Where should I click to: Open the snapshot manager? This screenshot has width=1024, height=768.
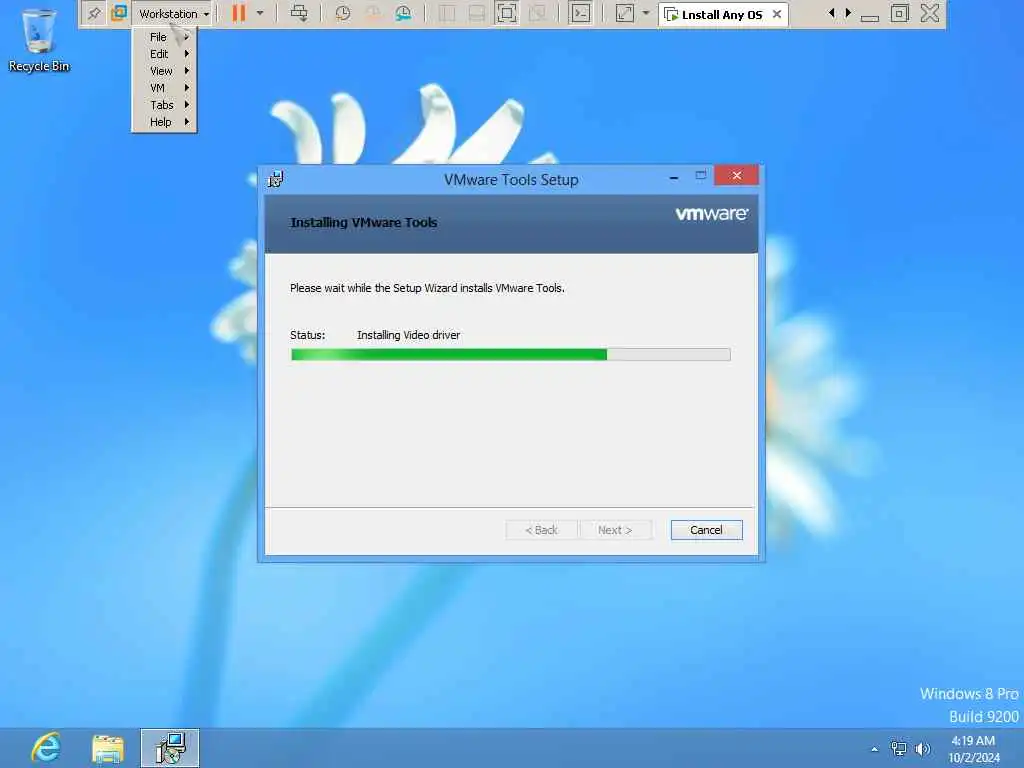404,13
